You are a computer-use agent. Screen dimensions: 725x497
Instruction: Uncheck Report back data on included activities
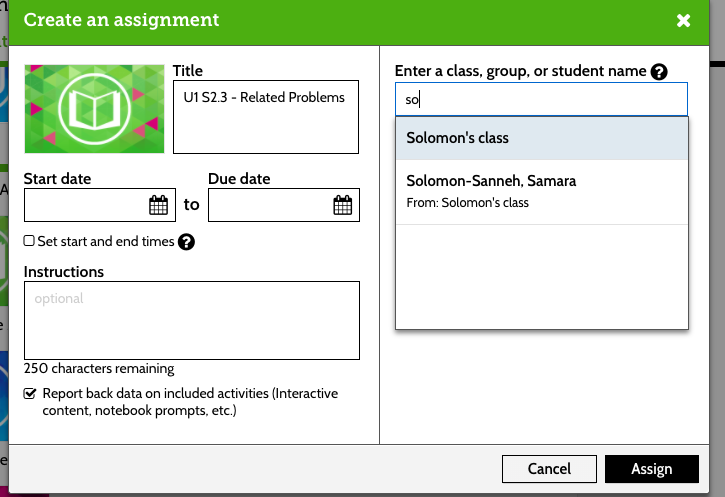tap(30, 393)
